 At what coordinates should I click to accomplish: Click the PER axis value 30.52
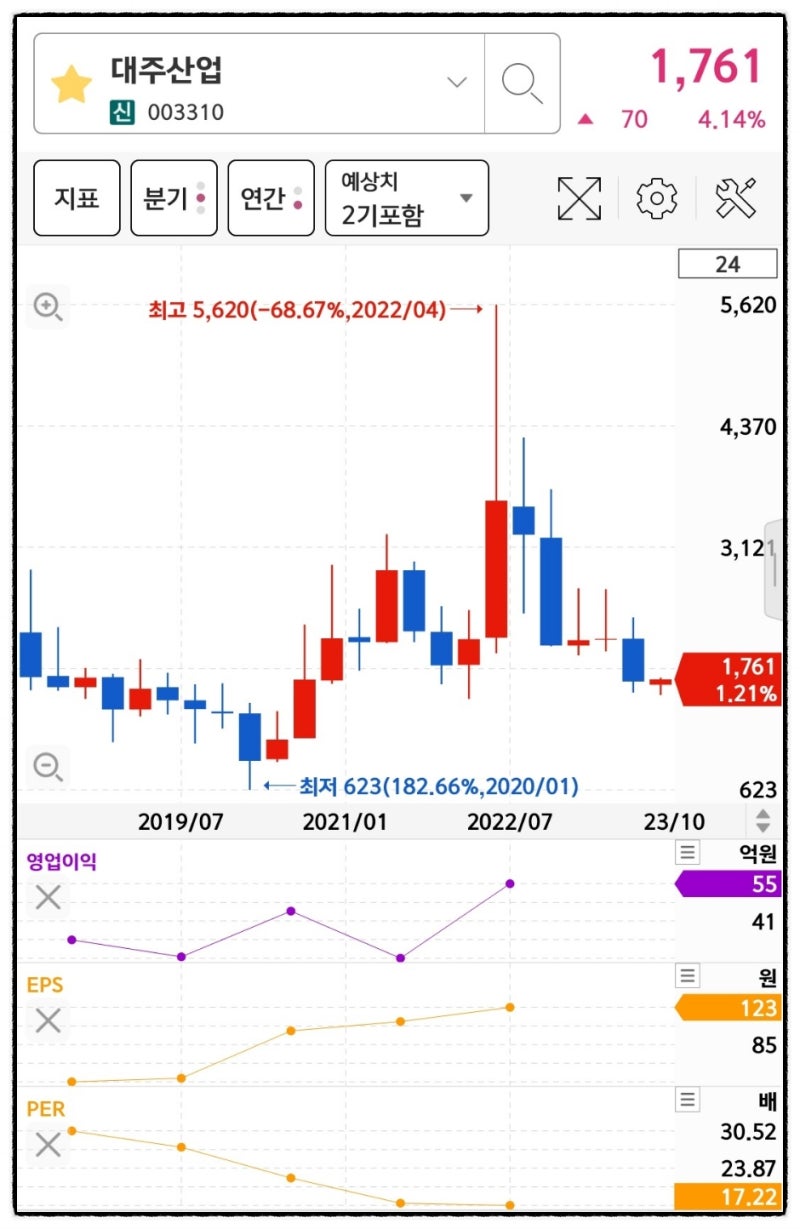click(748, 1132)
